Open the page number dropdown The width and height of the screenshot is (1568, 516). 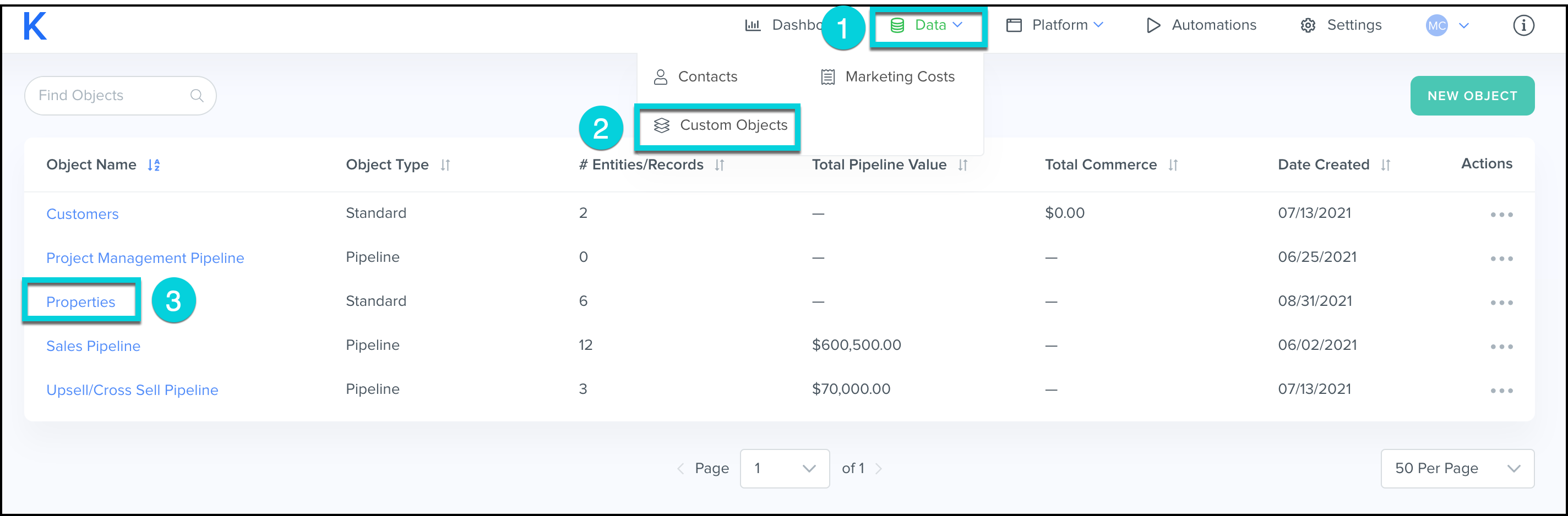(x=784, y=469)
